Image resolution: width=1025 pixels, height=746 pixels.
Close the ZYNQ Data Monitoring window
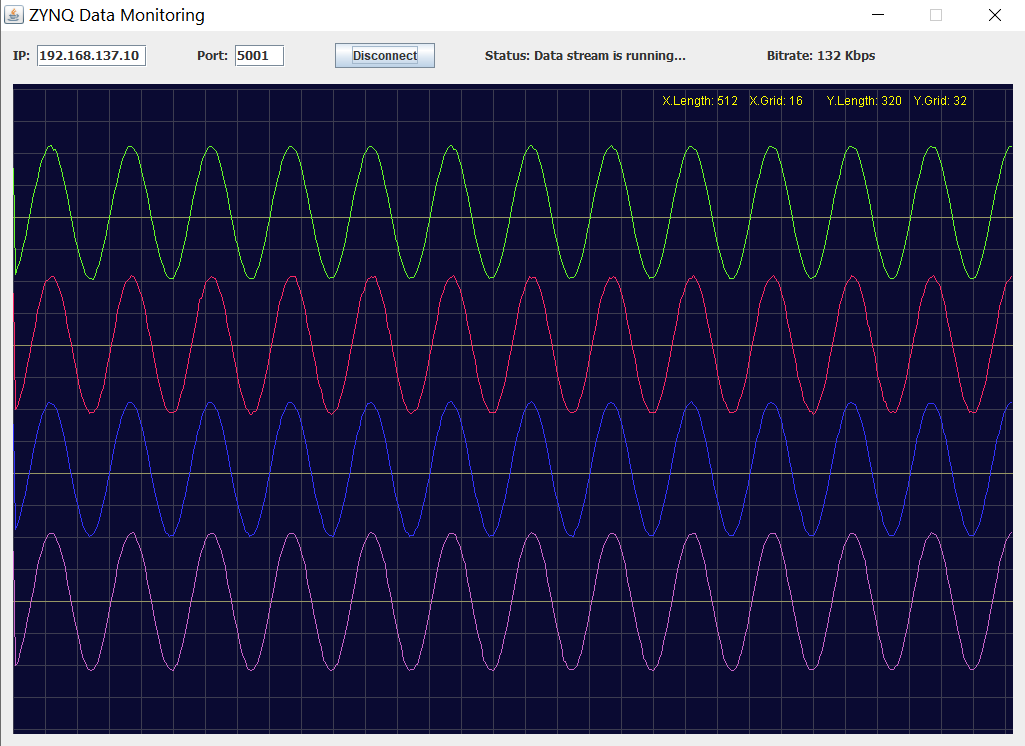pyautogui.click(x=995, y=14)
